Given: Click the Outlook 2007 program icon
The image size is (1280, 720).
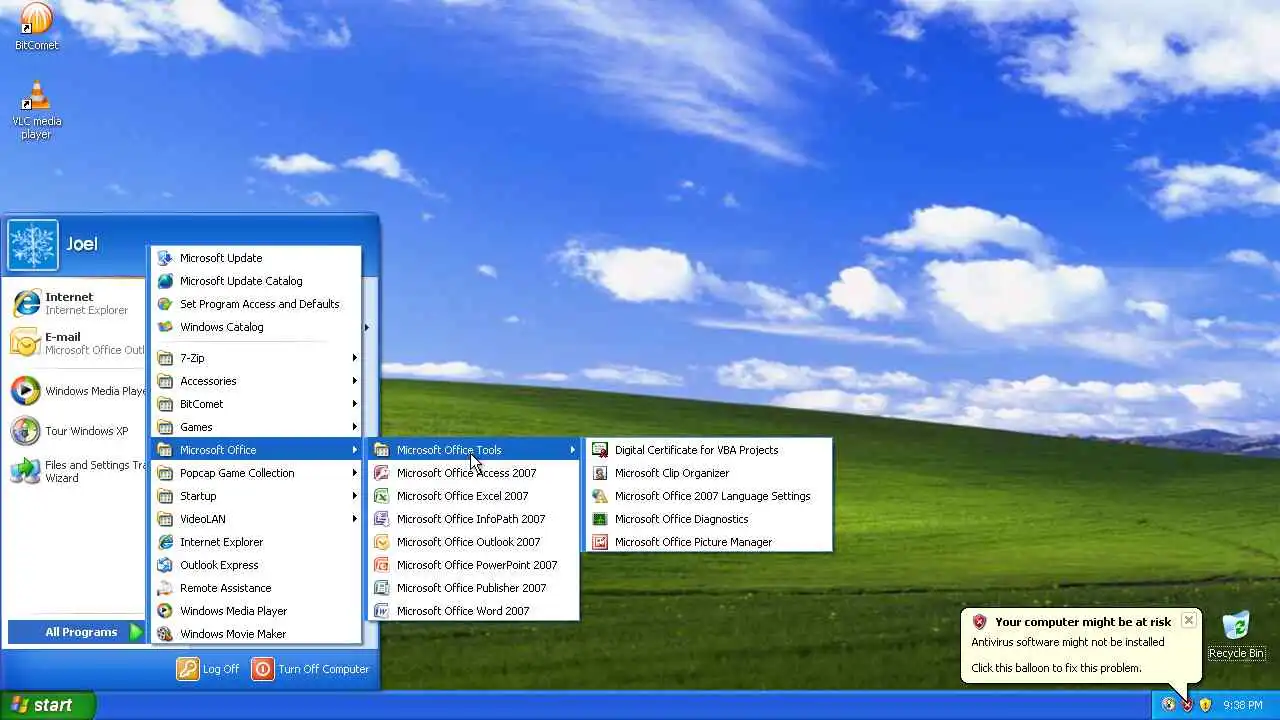Looking at the screenshot, I should (381, 542).
